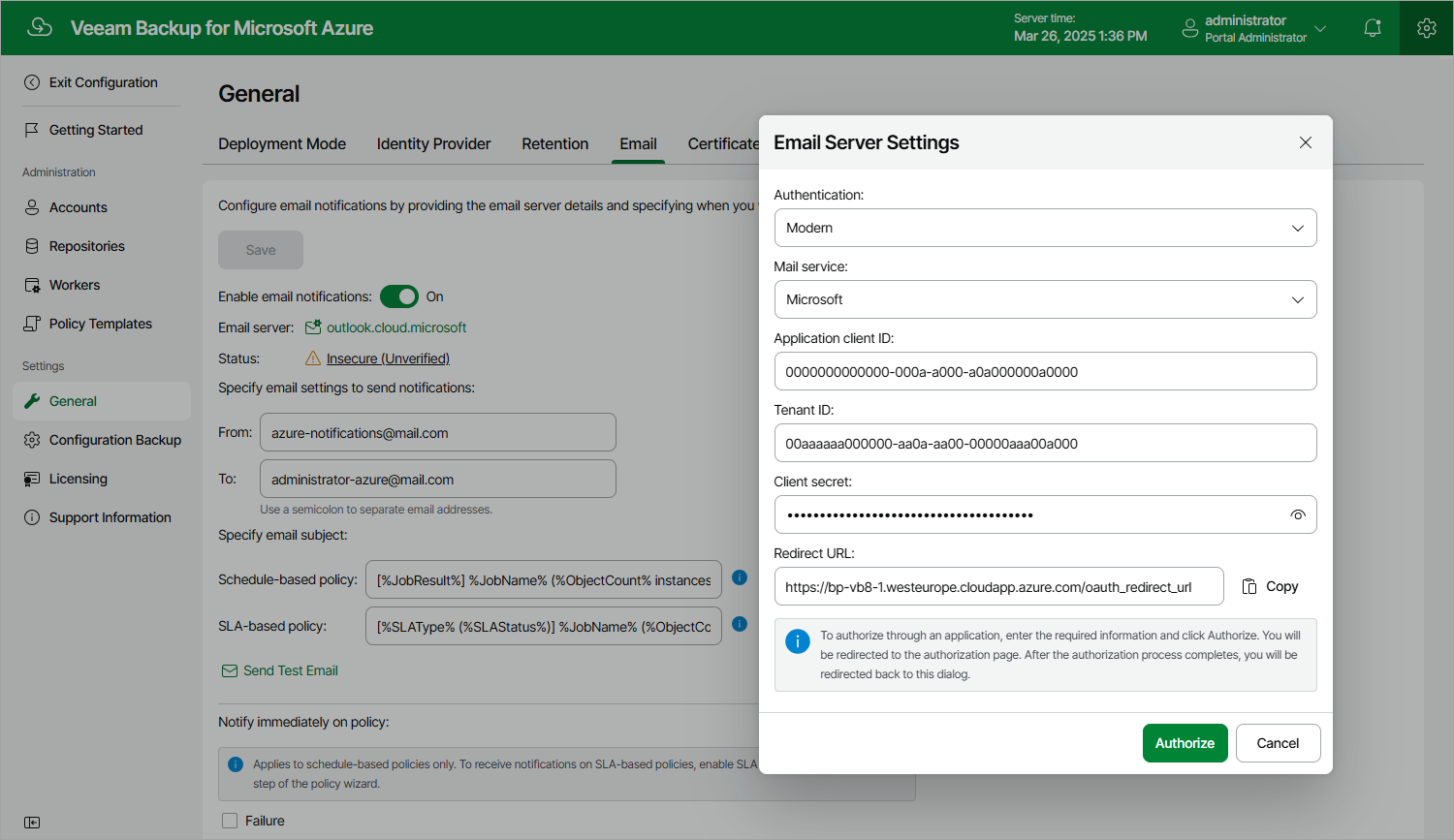Reveal client secret with eye icon

(1298, 514)
